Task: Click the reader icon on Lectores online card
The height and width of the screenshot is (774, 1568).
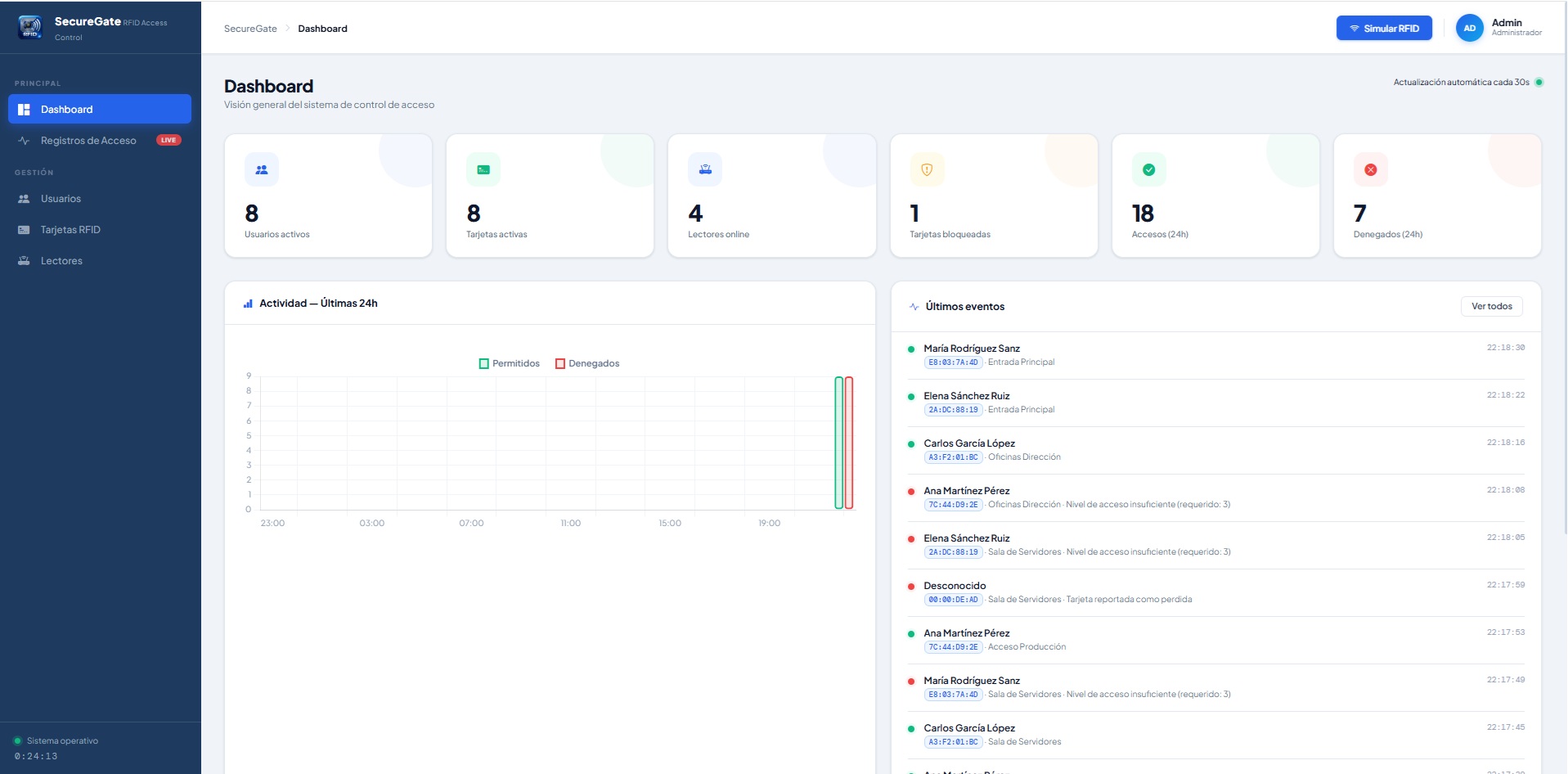Action: coord(705,170)
